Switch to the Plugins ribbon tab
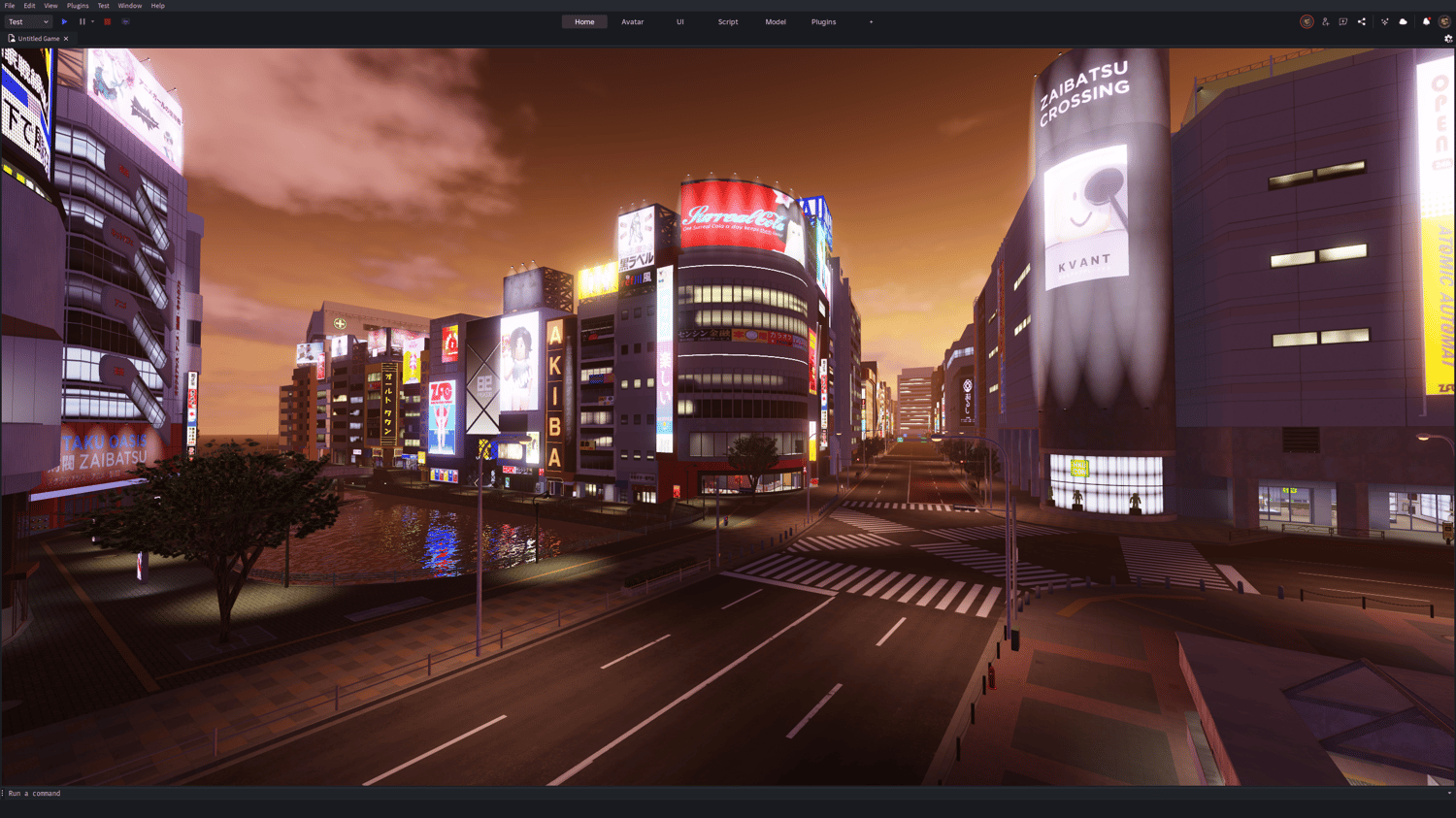Screen dimensions: 1456x818 (x=823, y=21)
